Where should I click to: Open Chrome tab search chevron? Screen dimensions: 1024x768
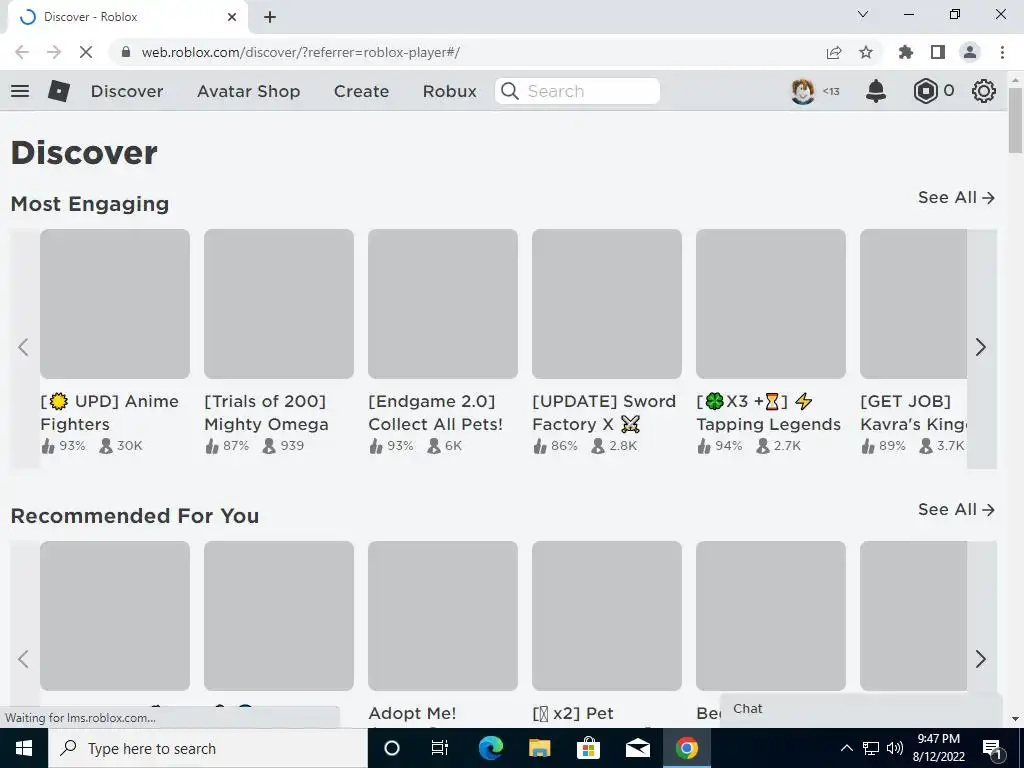click(x=863, y=14)
